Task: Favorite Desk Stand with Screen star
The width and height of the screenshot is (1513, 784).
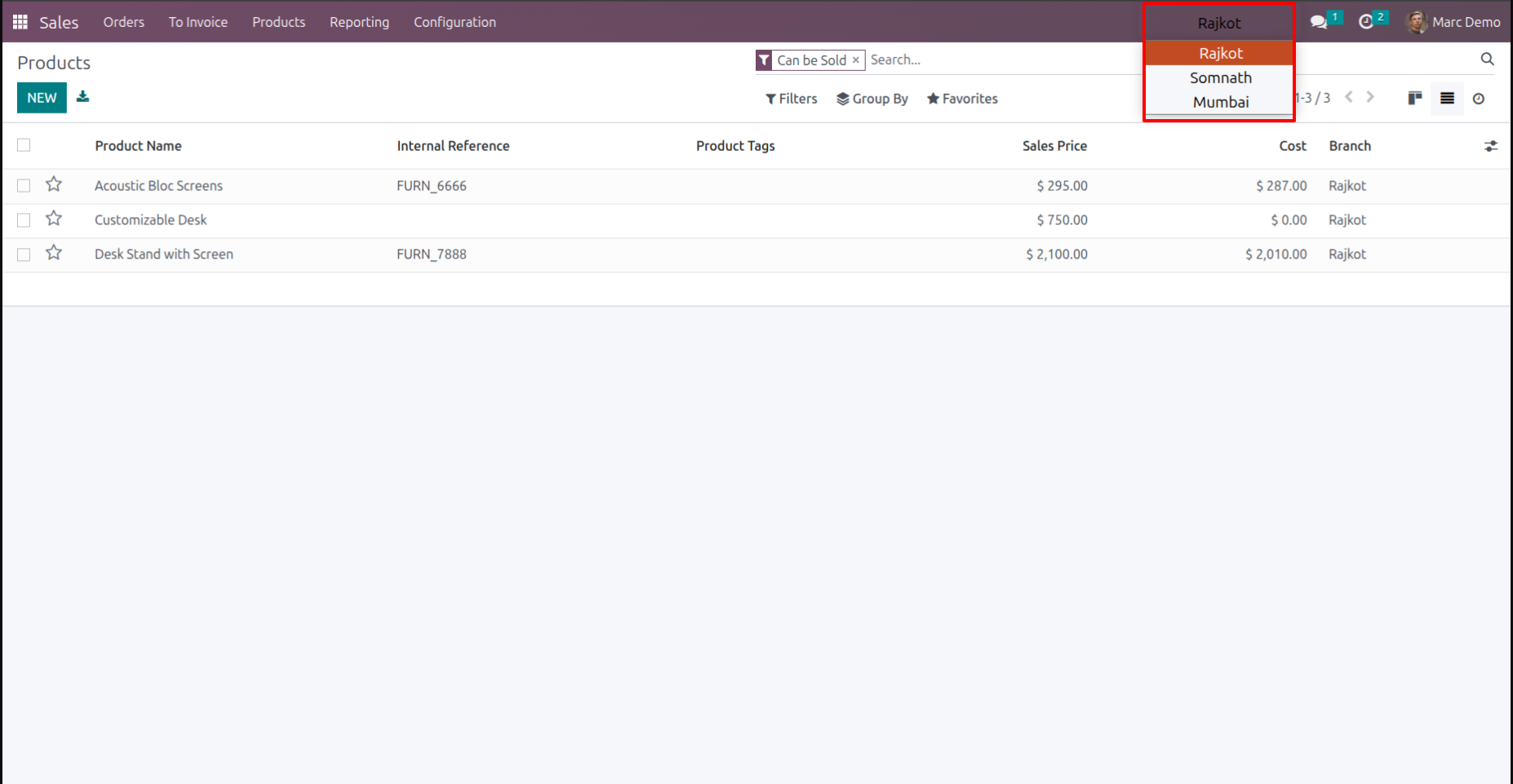Action: 54,253
